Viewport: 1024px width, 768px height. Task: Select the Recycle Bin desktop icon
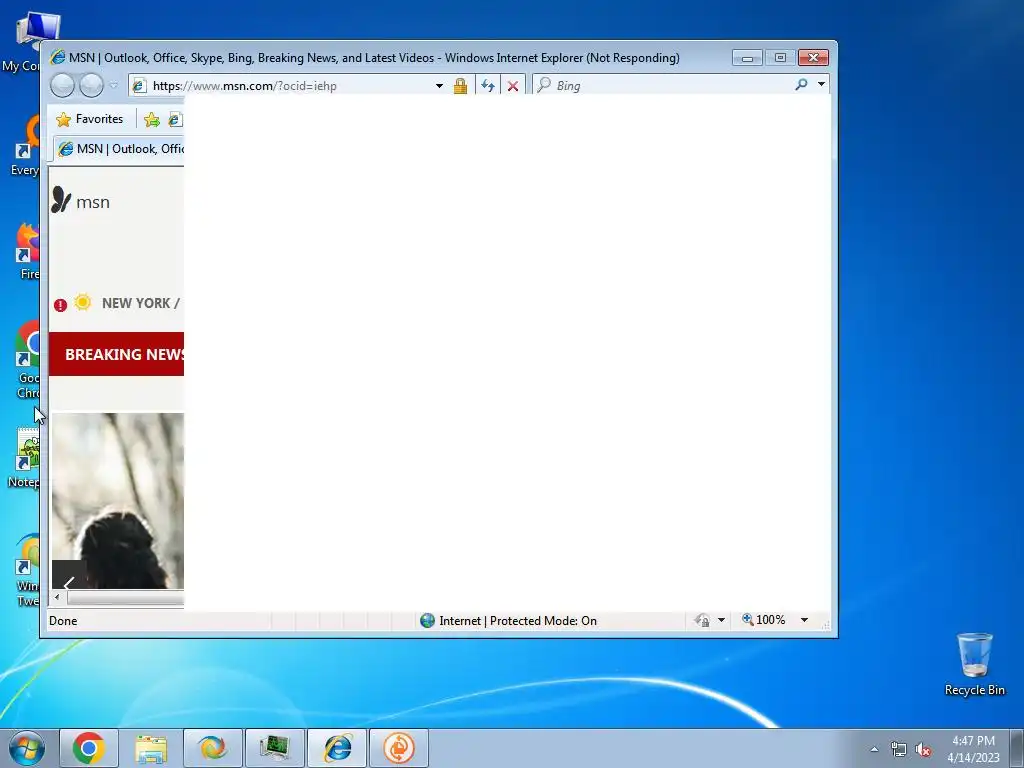tap(974, 664)
